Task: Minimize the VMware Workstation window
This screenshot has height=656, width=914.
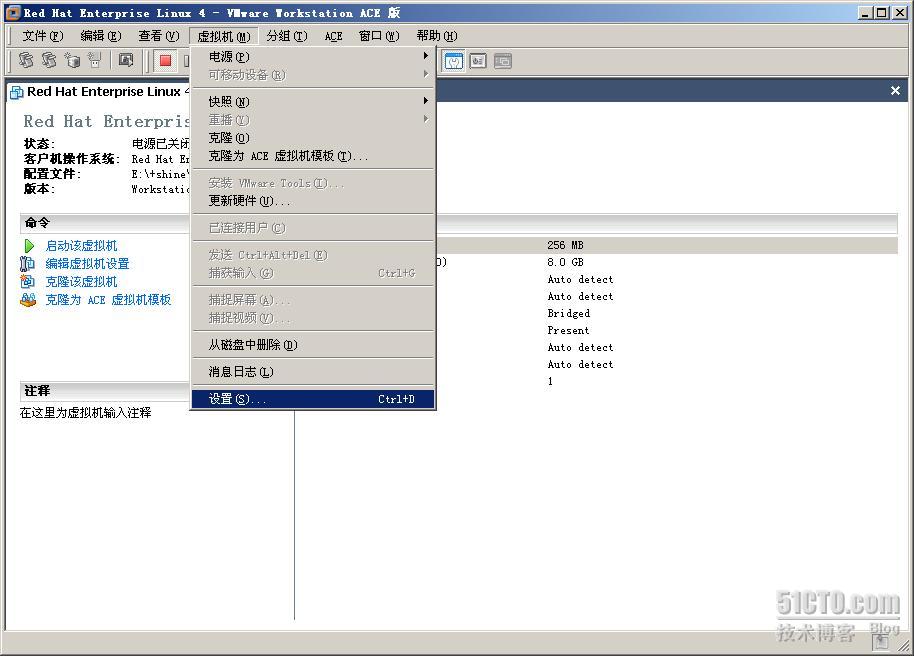Action: click(x=865, y=12)
